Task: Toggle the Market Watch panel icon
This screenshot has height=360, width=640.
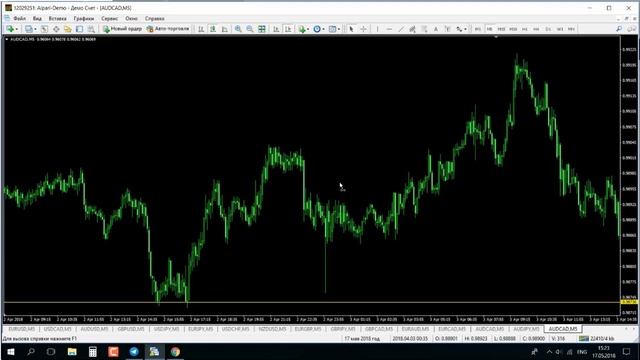Action: click(44, 29)
